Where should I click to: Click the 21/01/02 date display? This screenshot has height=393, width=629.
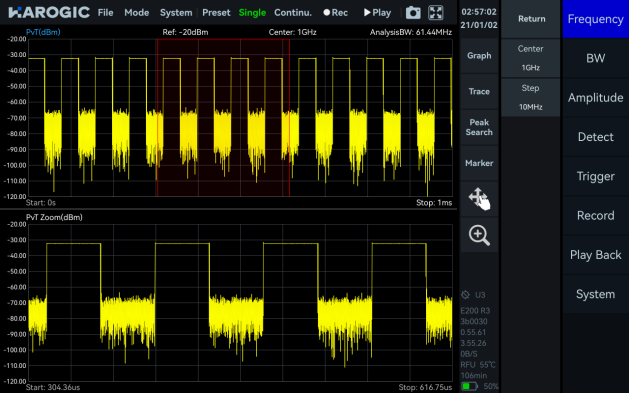[479, 25]
